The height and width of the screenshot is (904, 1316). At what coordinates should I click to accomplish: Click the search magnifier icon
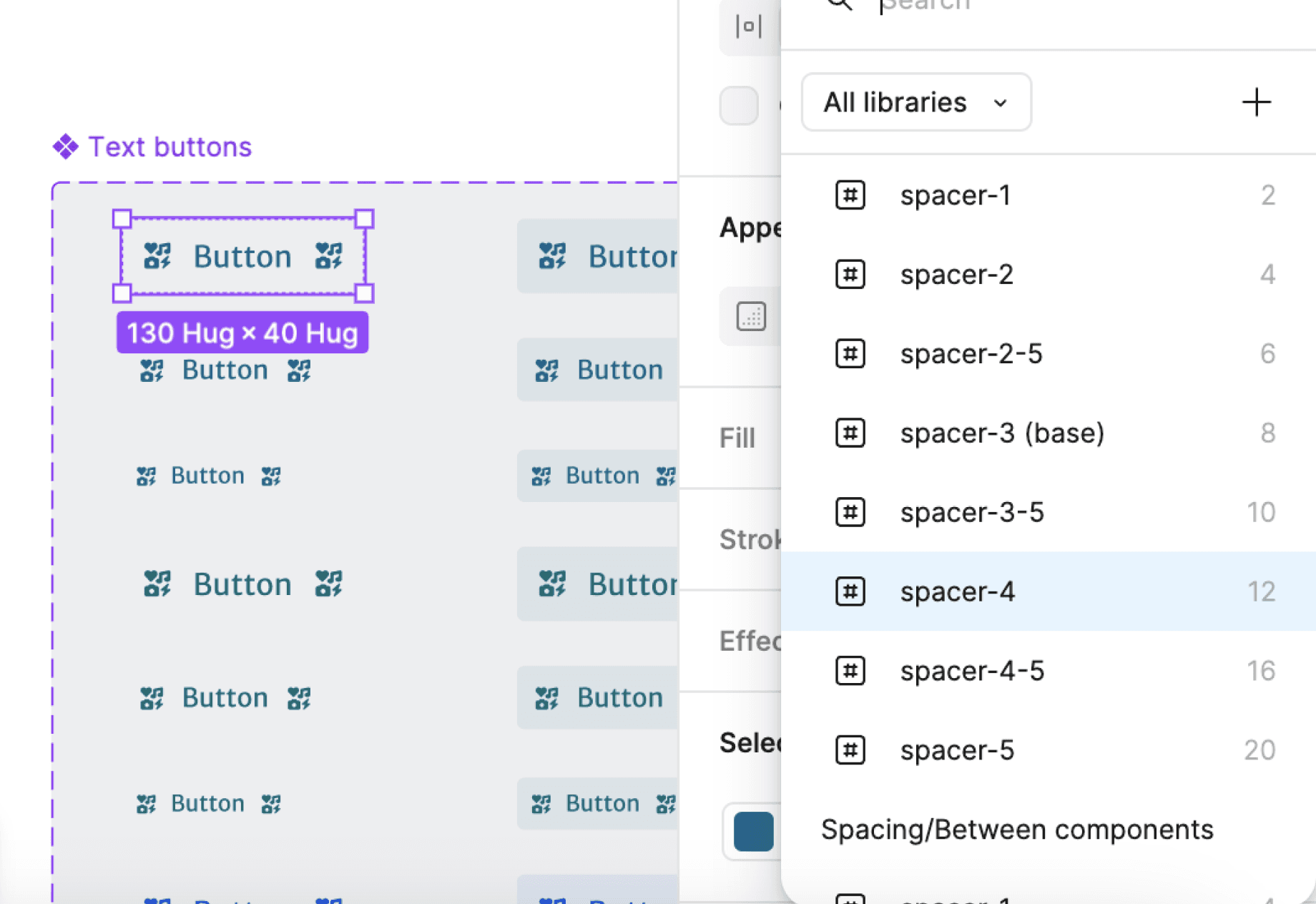pyautogui.click(x=840, y=4)
